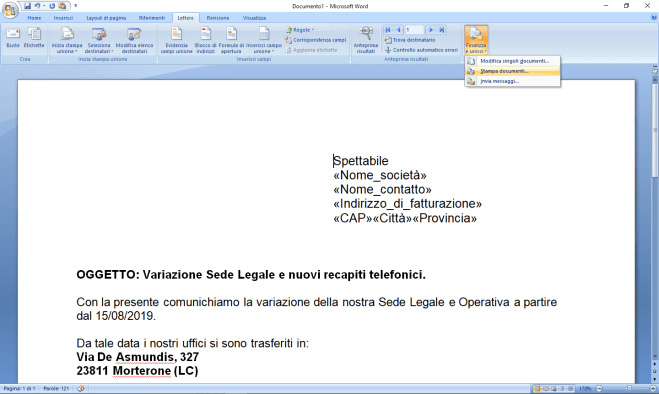Image resolution: width=659 pixels, height=394 pixels.
Task: Click the record number field
Action: (x=414, y=30)
